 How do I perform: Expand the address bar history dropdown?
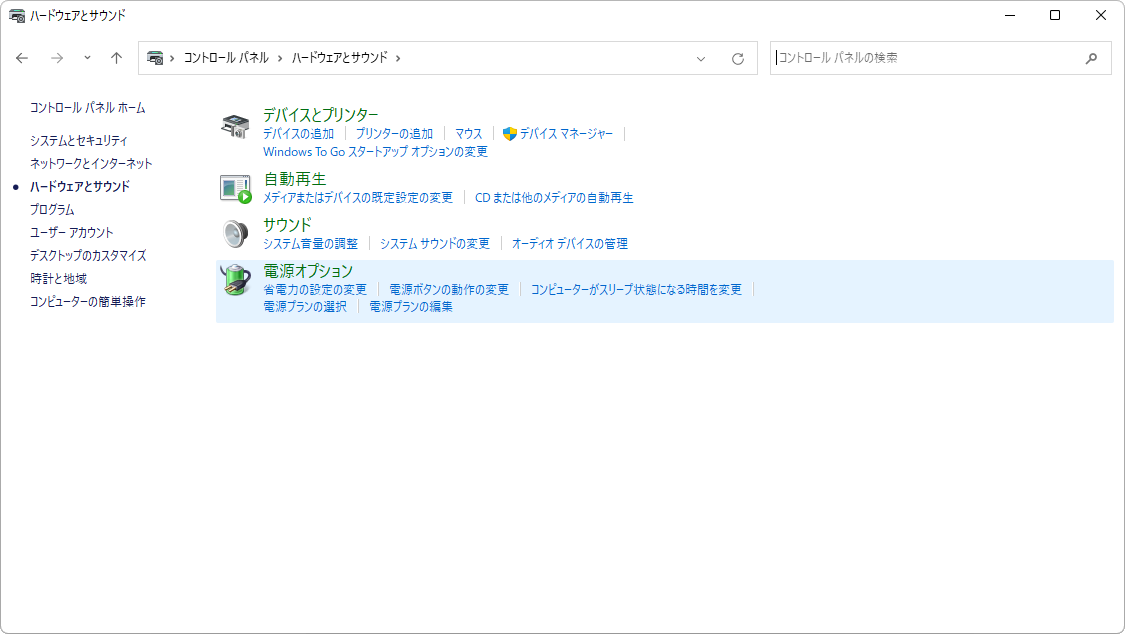point(701,59)
